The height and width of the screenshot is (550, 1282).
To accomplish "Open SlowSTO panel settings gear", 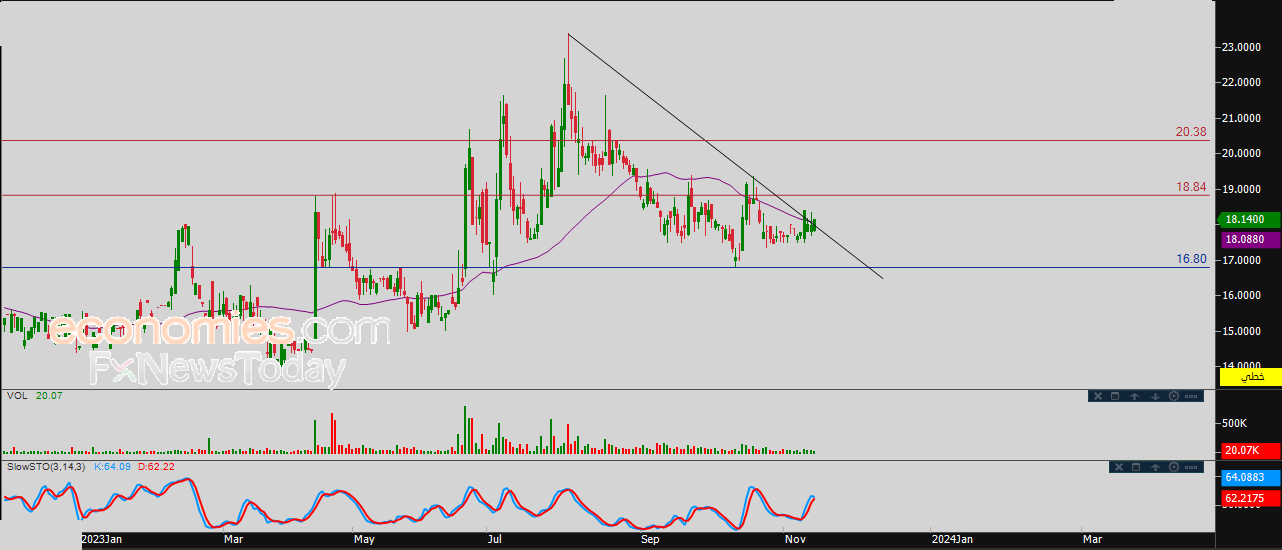I will click(x=1174, y=467).
